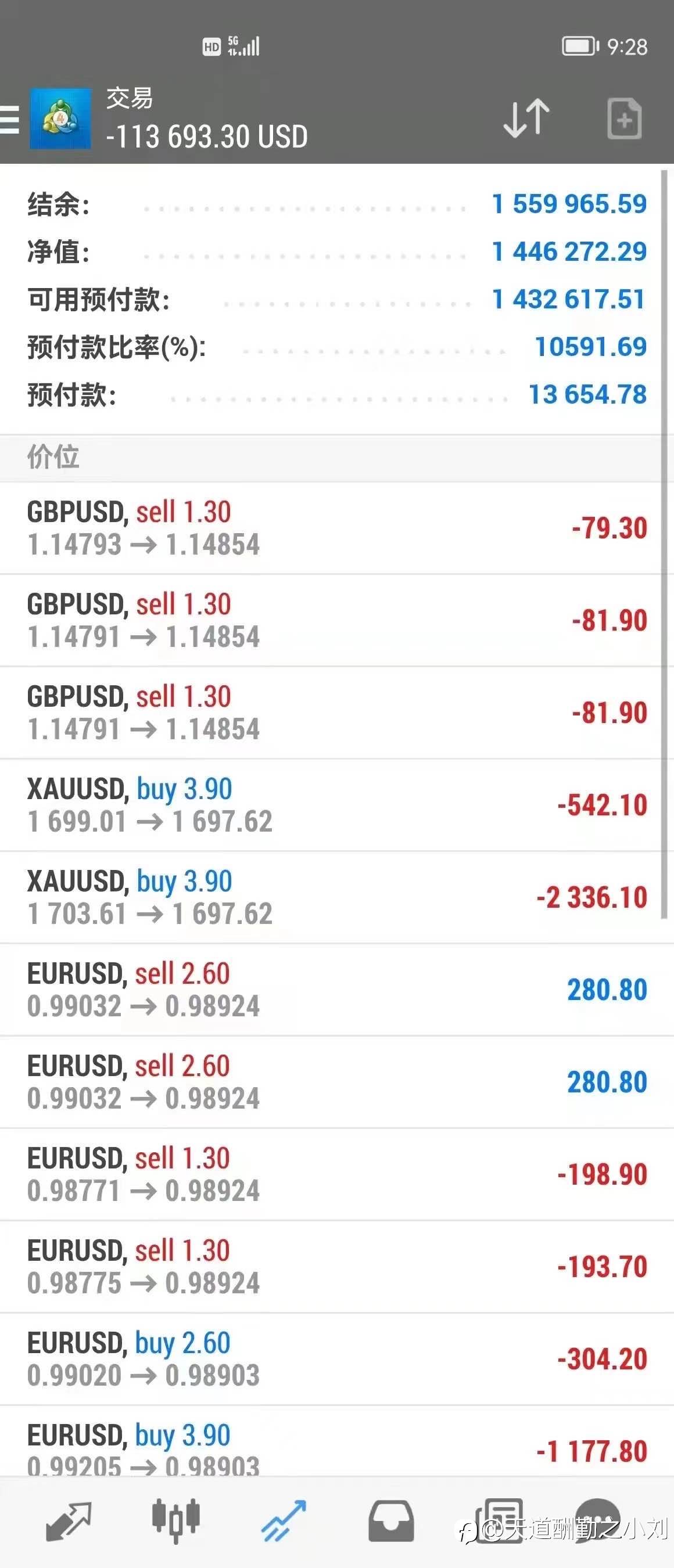Tap the 预付款比率 margin level row
The image size is (674, 1568).
(x=336, y=347)
